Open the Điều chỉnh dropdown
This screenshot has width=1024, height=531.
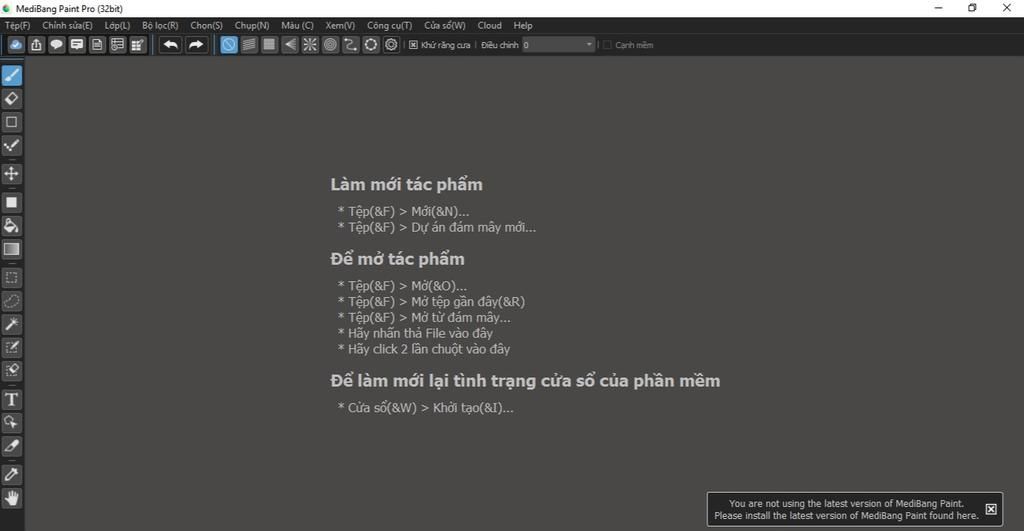coord(558,44)
